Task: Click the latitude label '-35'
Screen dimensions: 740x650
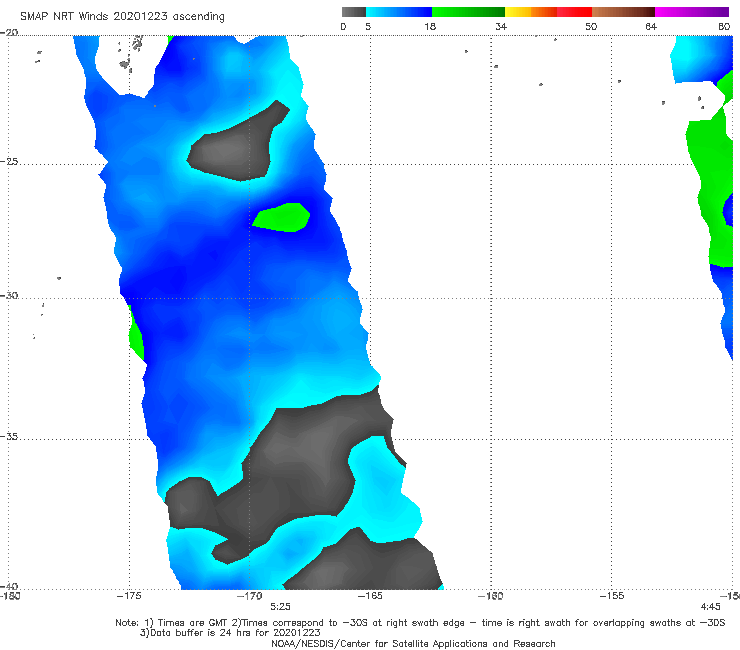Action: pyautogui.click(x=9, y=436)
